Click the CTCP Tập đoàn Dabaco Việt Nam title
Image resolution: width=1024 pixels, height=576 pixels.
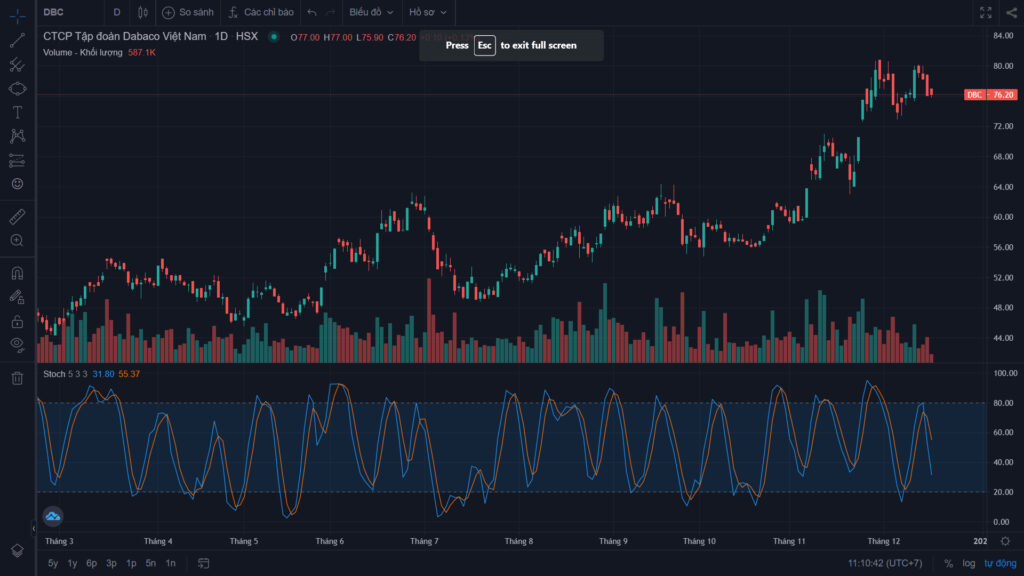point(125,37)
